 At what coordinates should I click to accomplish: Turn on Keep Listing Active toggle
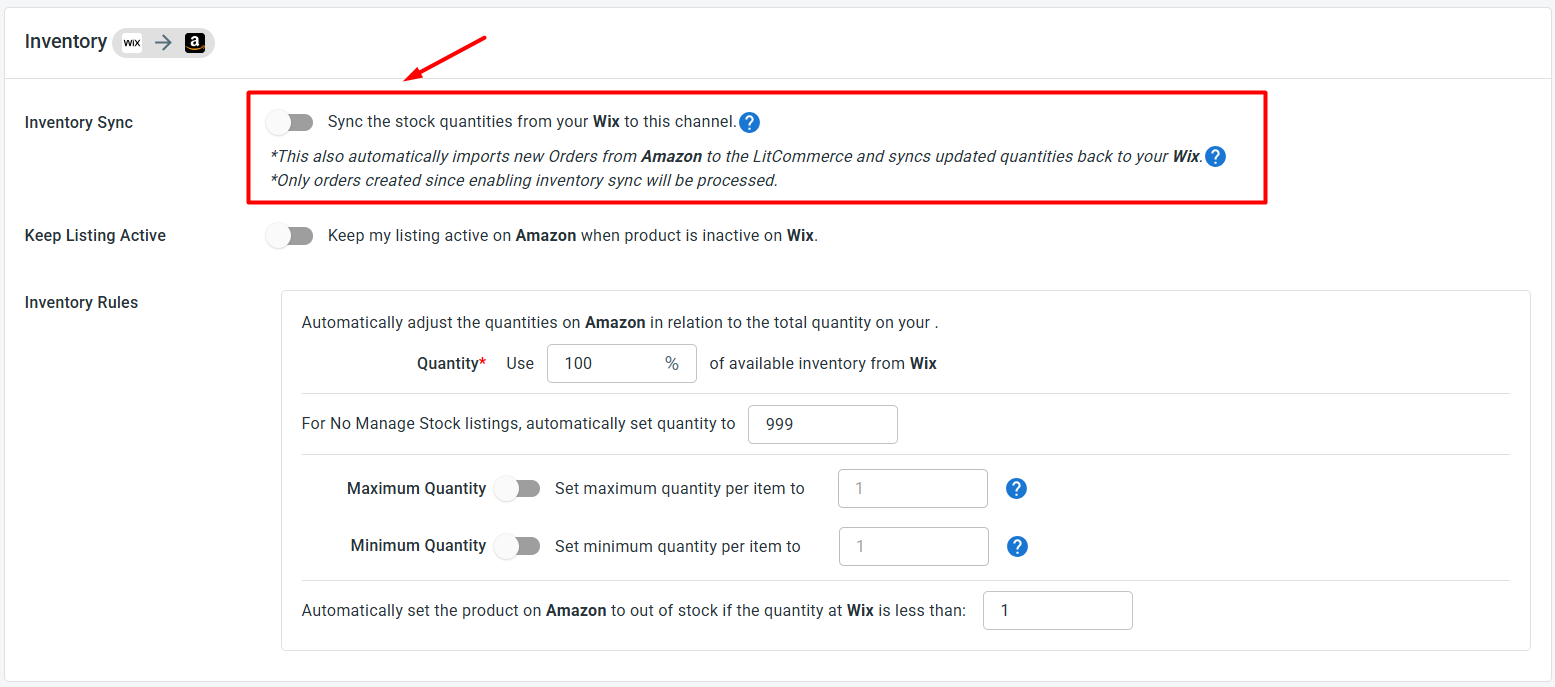pos(290,236)
